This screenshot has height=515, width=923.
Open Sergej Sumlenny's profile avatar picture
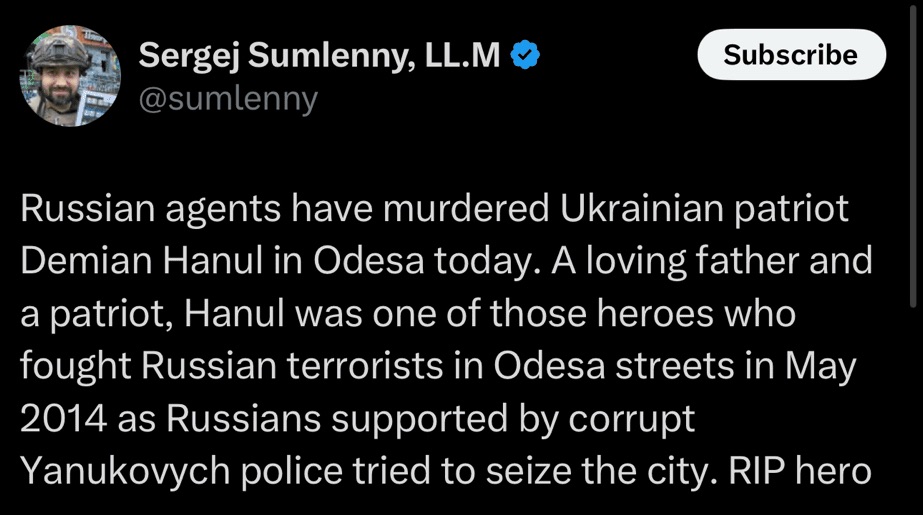[x=70, y=76]
